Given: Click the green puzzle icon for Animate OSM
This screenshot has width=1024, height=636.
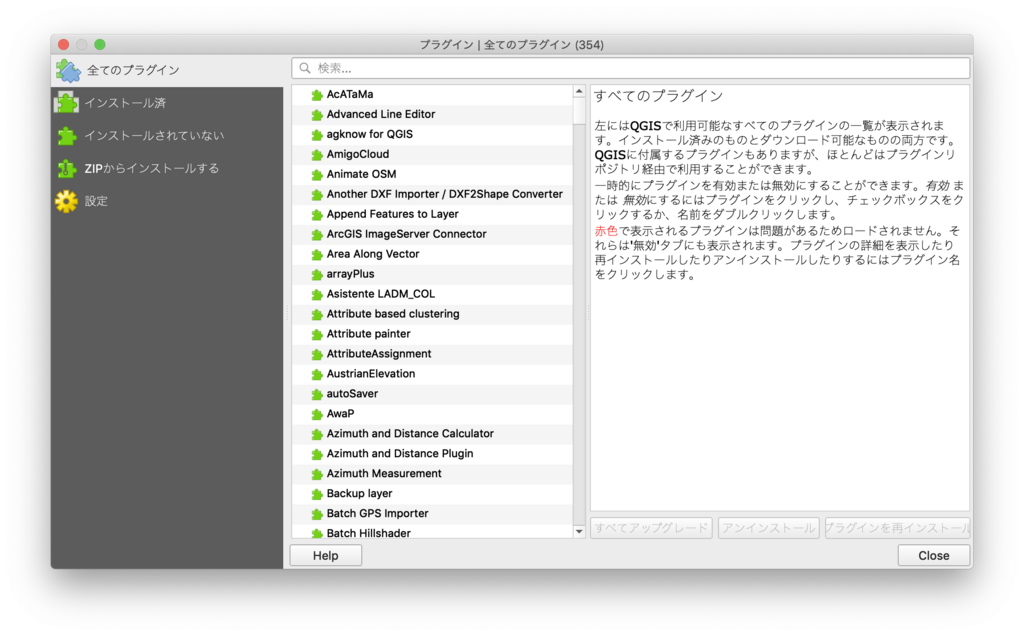Looking at the screenshot, I should (x=316, y=175).
